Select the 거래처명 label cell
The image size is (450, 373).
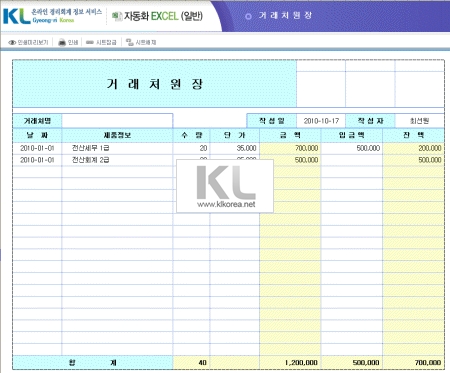37,121
